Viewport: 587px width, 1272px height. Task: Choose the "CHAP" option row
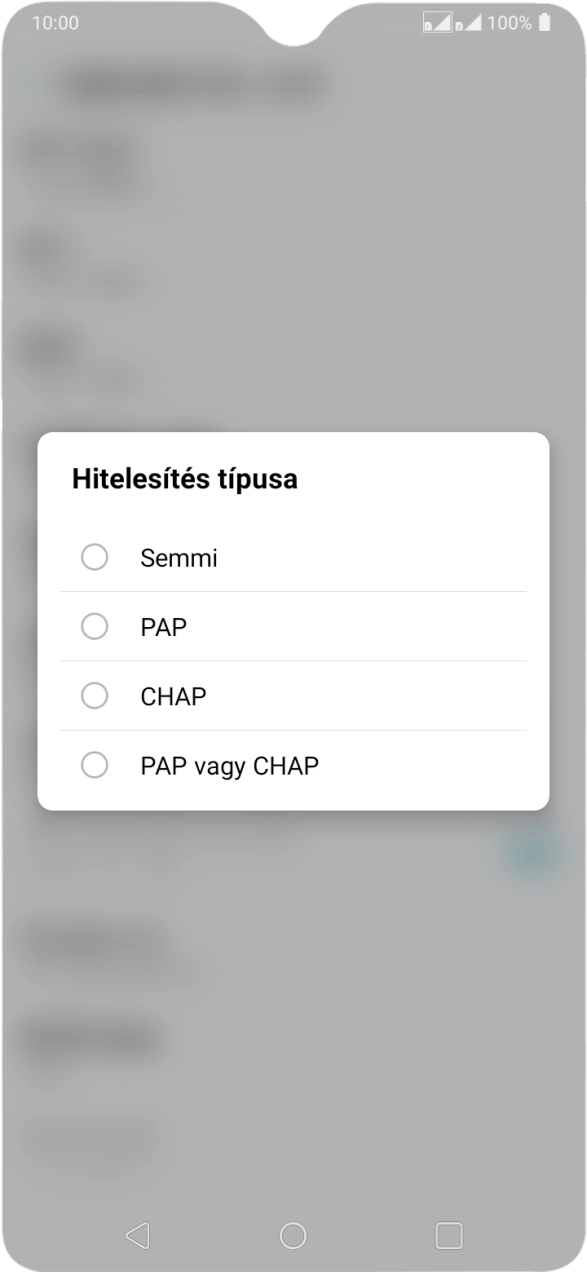pos(293,696)
